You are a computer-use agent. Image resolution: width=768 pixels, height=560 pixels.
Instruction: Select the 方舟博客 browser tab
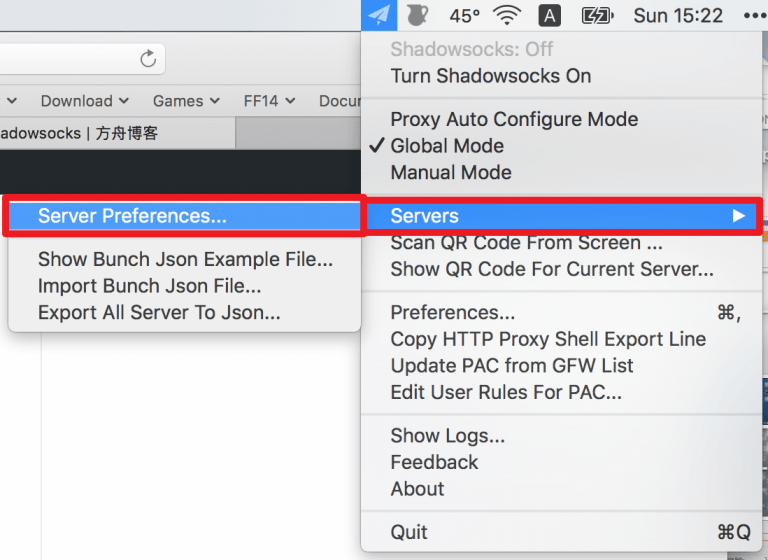[118, 133]
